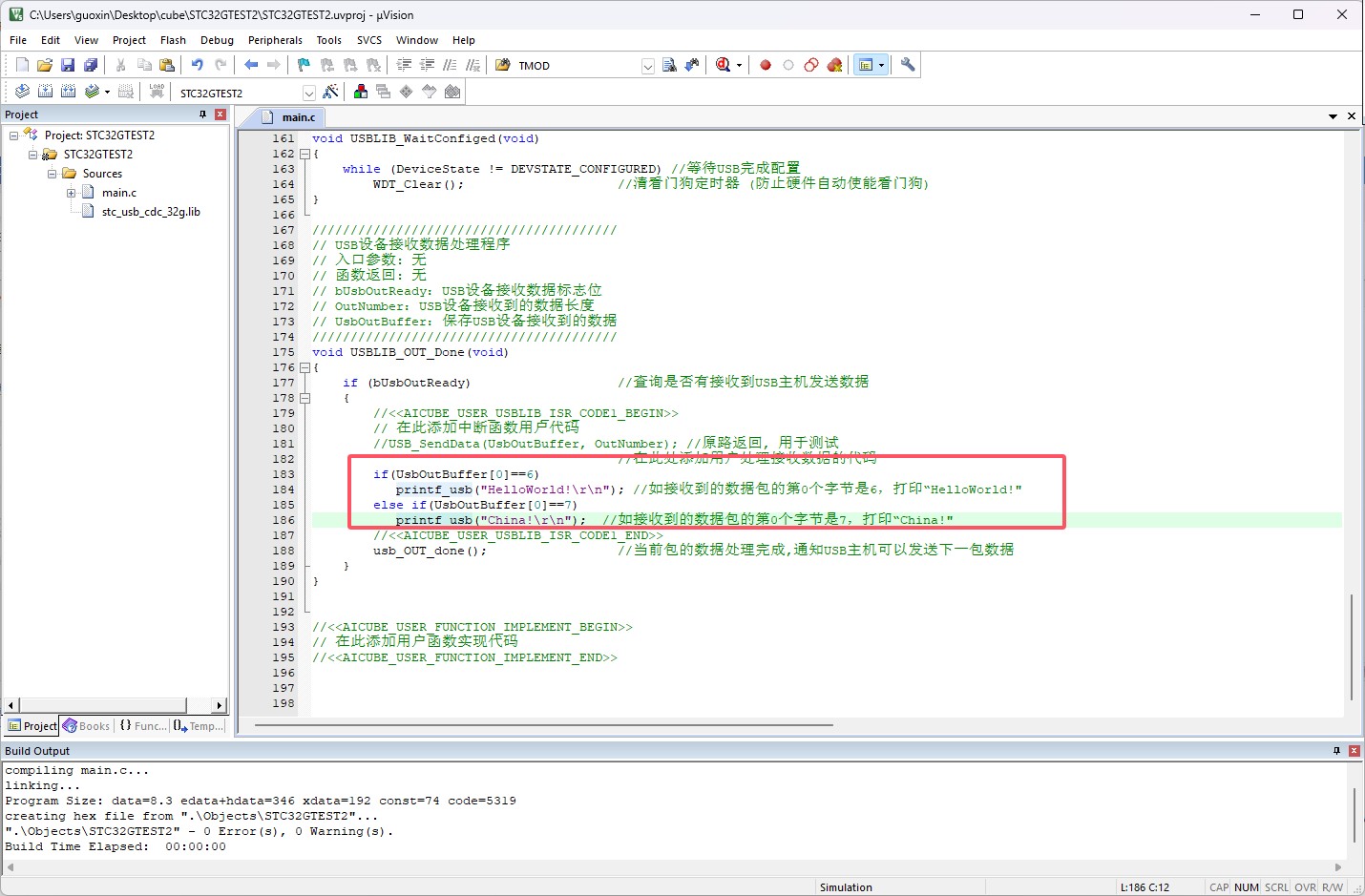This screenshot has width=1365, height=896.
Task: Collapse the STC32GTEST2 target node
Action: point(32,155)
